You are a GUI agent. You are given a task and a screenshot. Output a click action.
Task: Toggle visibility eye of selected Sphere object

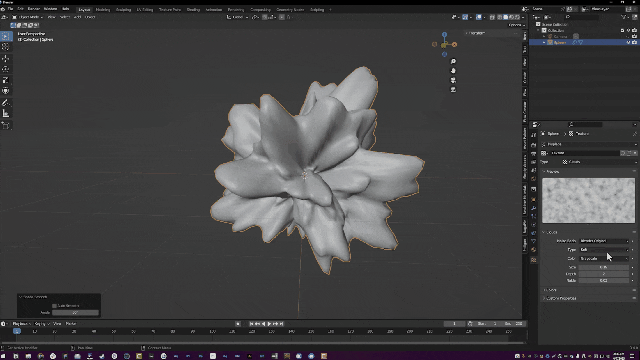click(x=628, y=42)
